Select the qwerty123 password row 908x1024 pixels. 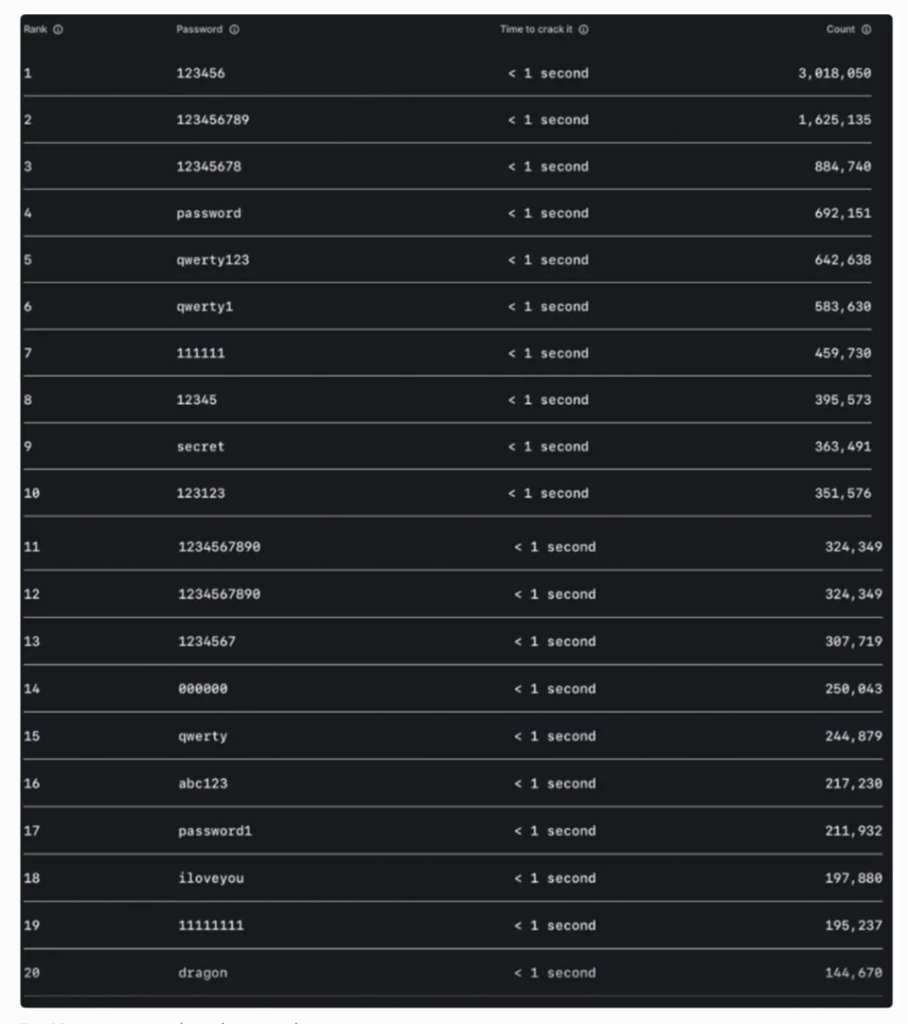point(213,260)
